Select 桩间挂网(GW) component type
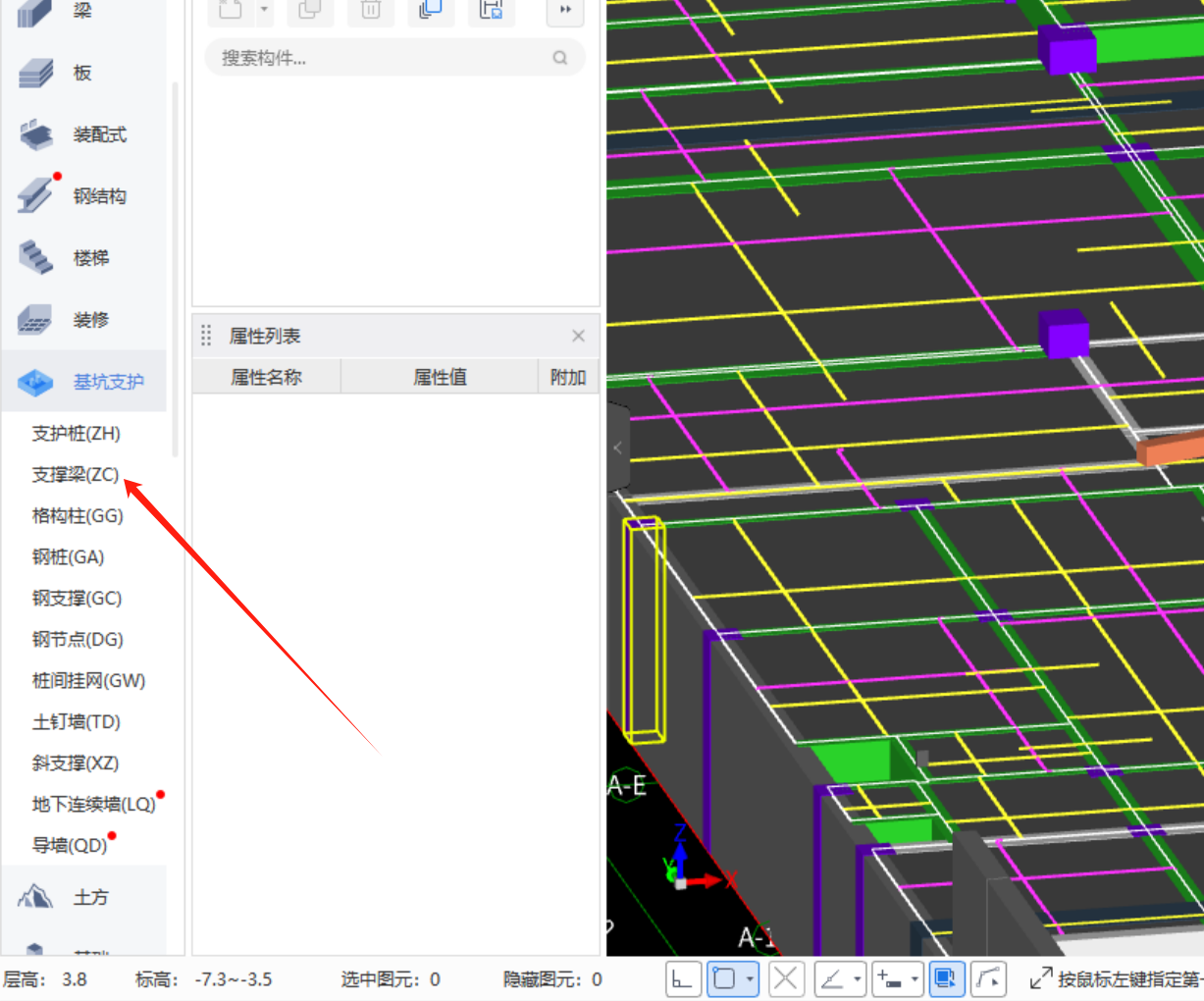Viewport: 1204px width, 1001px height. coord(88,680)
